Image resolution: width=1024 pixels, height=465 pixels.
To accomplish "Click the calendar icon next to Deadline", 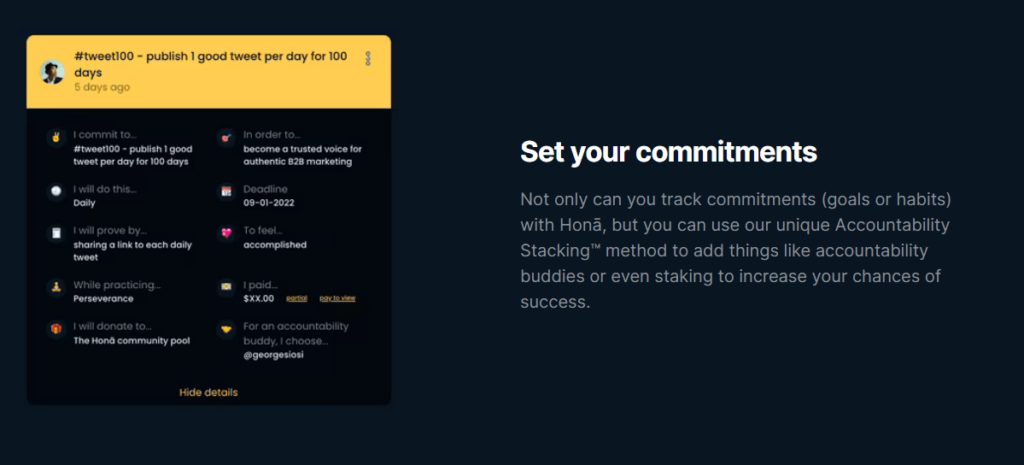I will (x=225, y=190).
